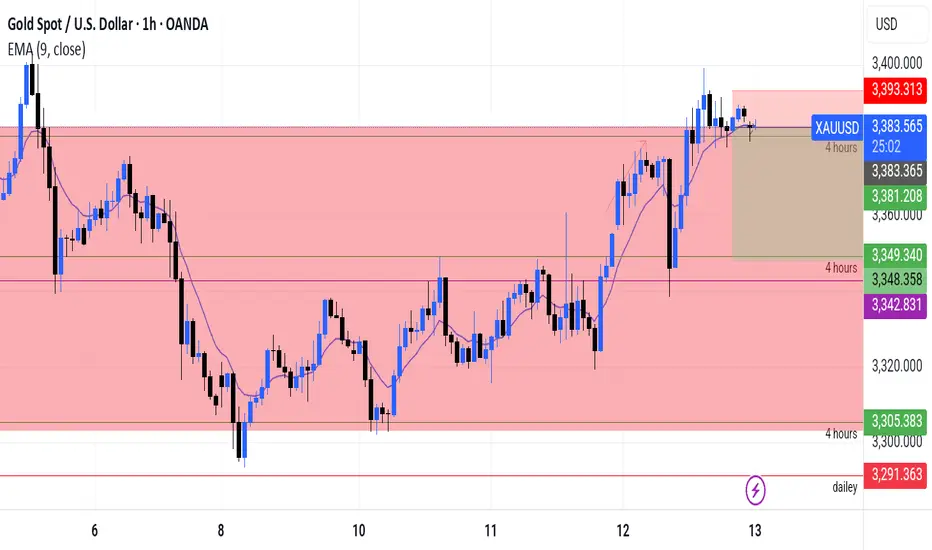Open the USD currency selector

click(x=897, y=24)
